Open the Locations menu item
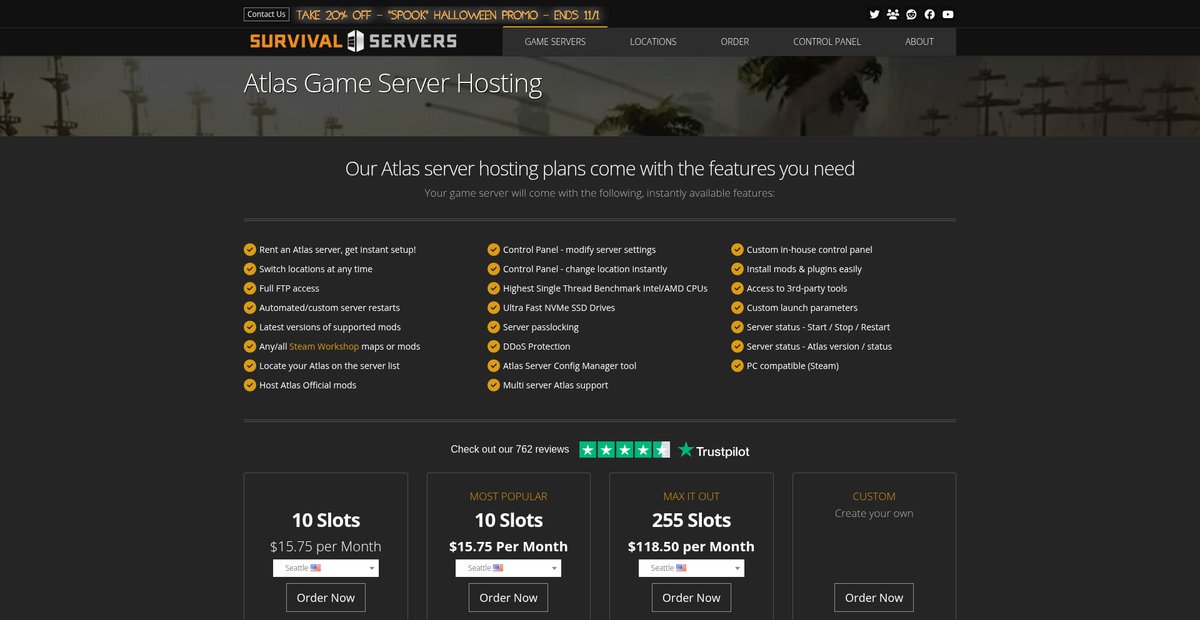This screenshot has height=620, width=1200. pos(653,42)
